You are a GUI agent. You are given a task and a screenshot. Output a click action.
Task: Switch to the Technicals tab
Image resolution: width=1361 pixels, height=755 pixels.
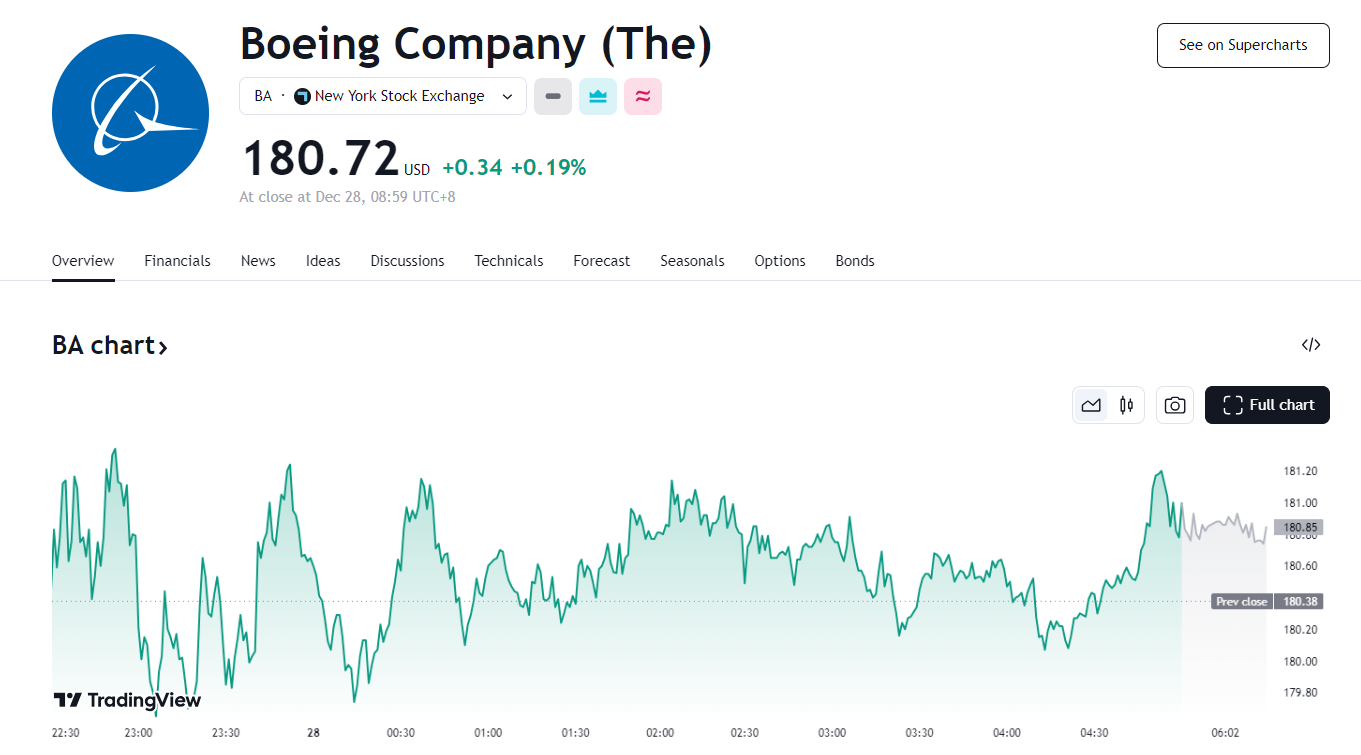coord(508,261)
